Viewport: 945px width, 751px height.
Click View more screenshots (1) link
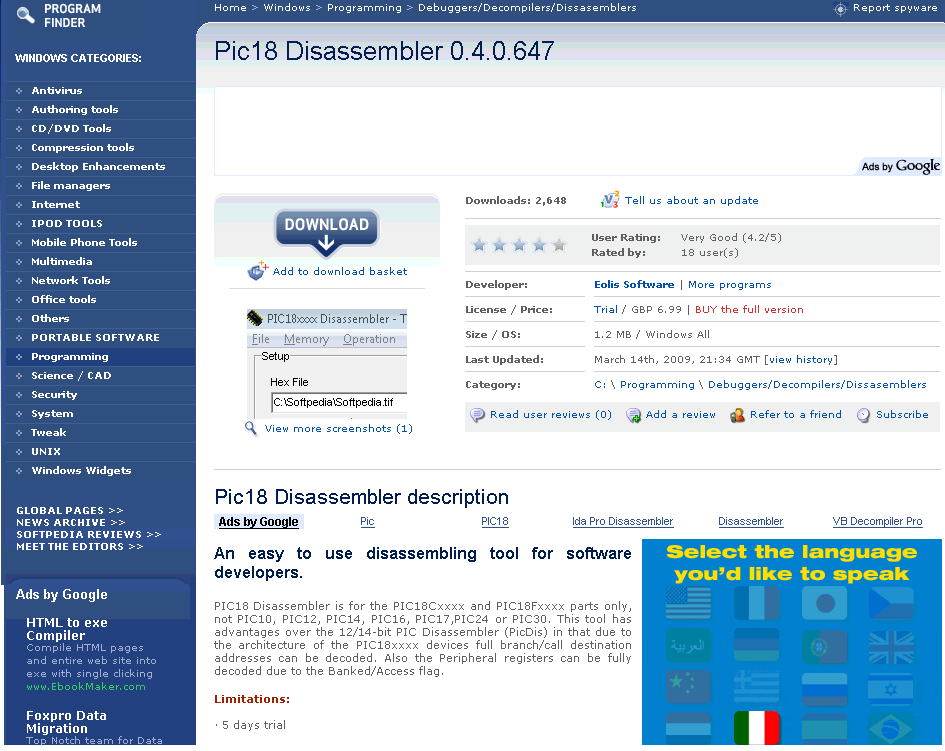(x=339, y=429)
